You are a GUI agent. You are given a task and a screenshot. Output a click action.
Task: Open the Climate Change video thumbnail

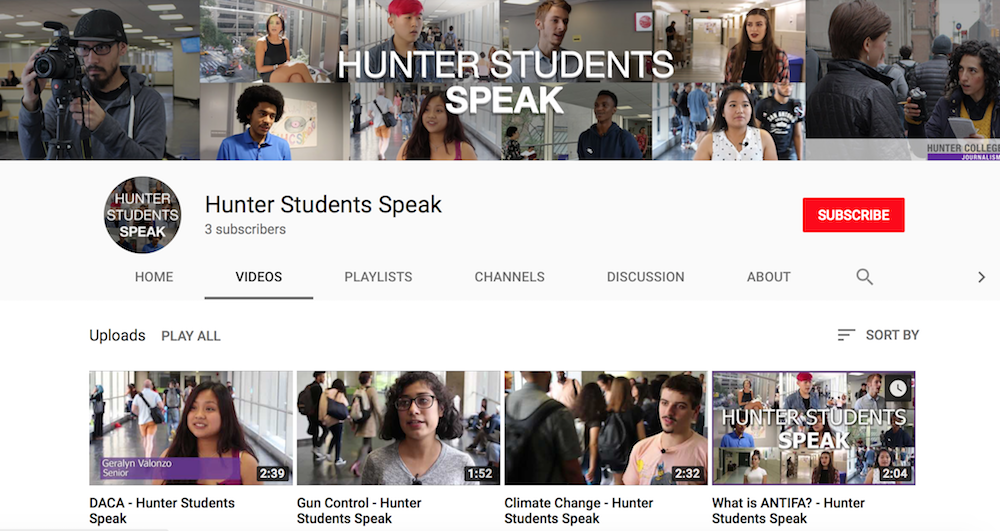[606, 428]
